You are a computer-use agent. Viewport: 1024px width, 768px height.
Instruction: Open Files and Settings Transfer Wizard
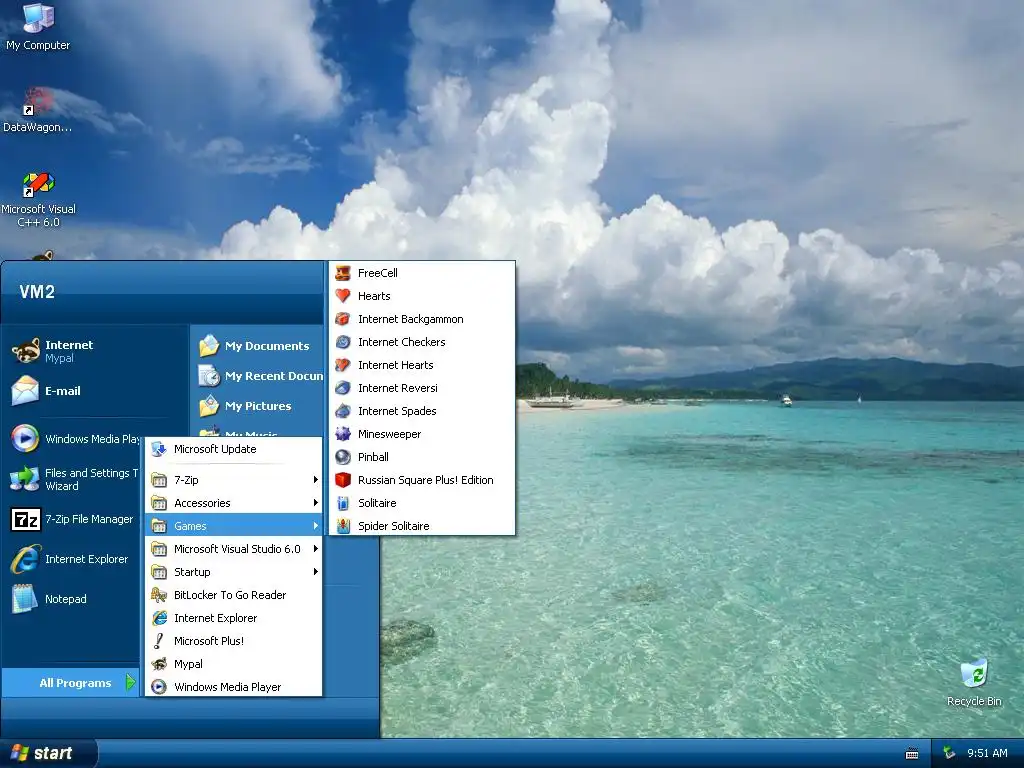(75, 479)
